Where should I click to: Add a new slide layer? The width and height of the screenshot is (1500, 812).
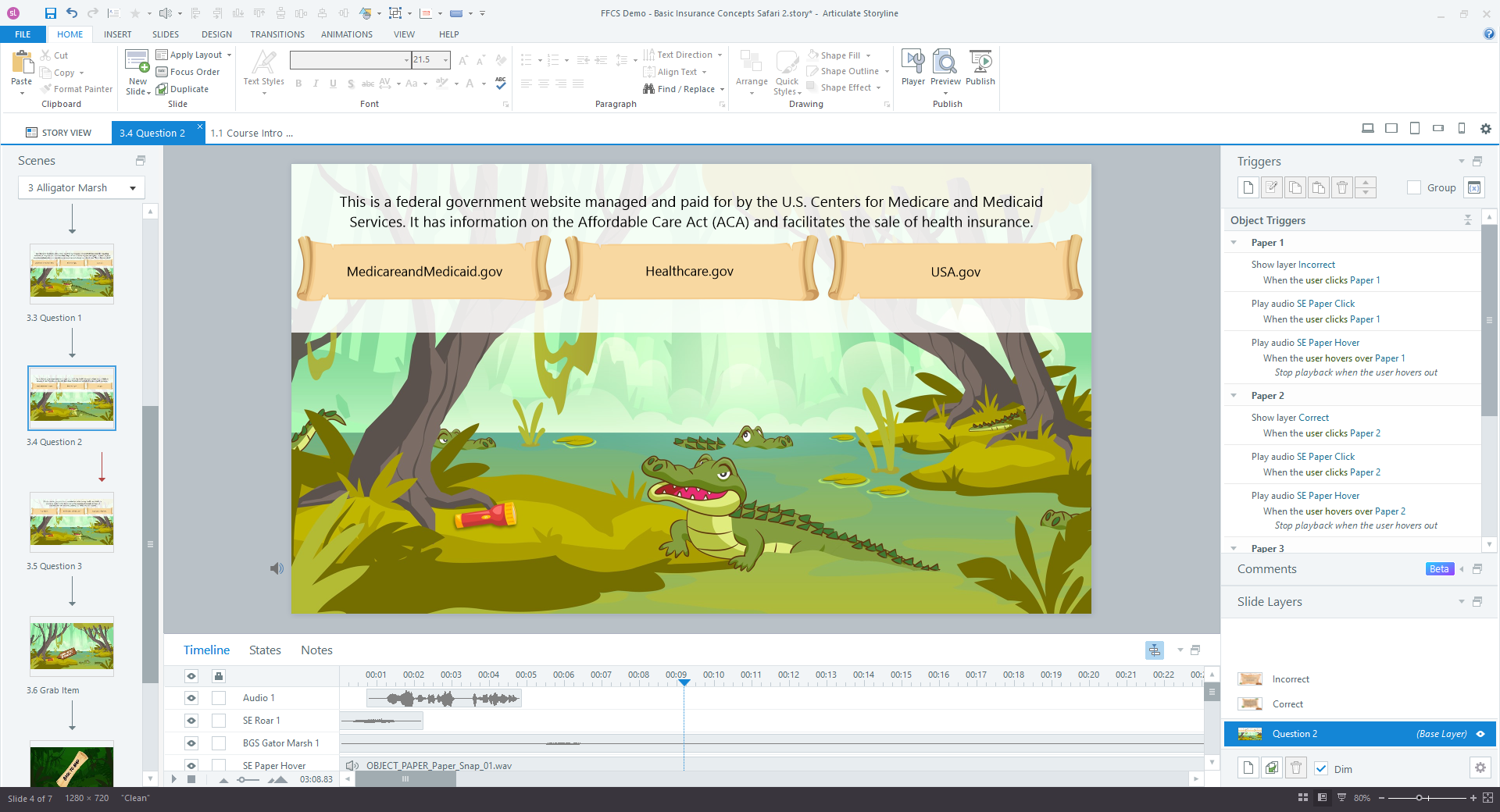point(1248,768)
